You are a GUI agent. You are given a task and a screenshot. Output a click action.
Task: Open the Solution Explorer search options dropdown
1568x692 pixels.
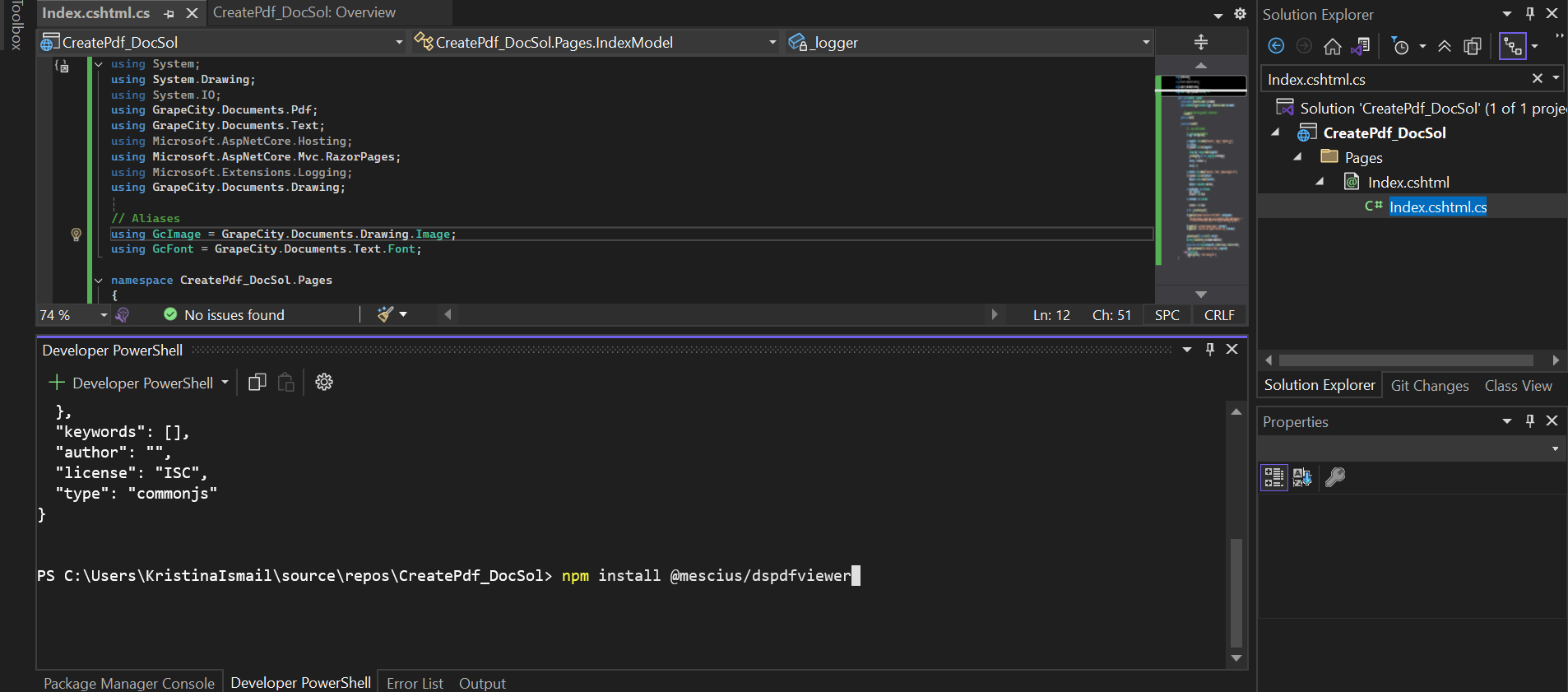[1556, 78]
